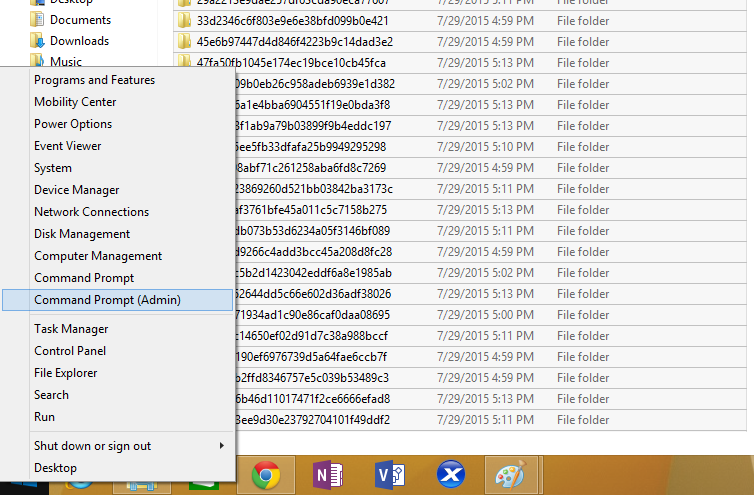Viewport: 754px width, 497px height.
Task: Select Documents in the navigation pane
Action: click(80, 20)
